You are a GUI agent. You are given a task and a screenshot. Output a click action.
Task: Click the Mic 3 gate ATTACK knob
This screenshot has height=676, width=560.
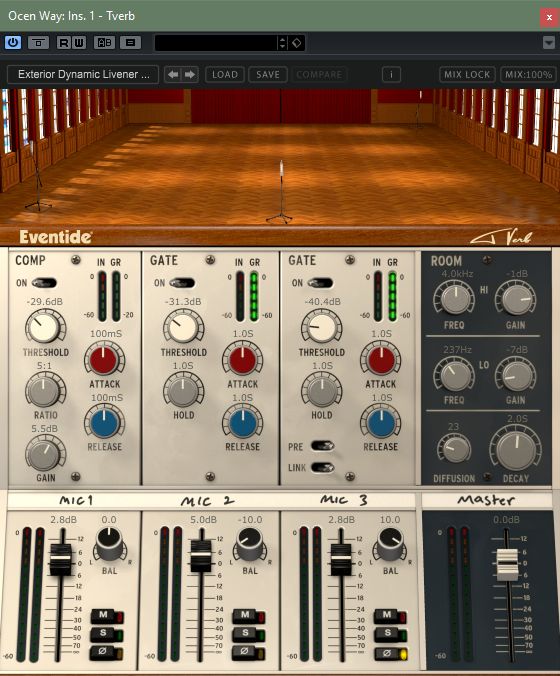point(380,359)
